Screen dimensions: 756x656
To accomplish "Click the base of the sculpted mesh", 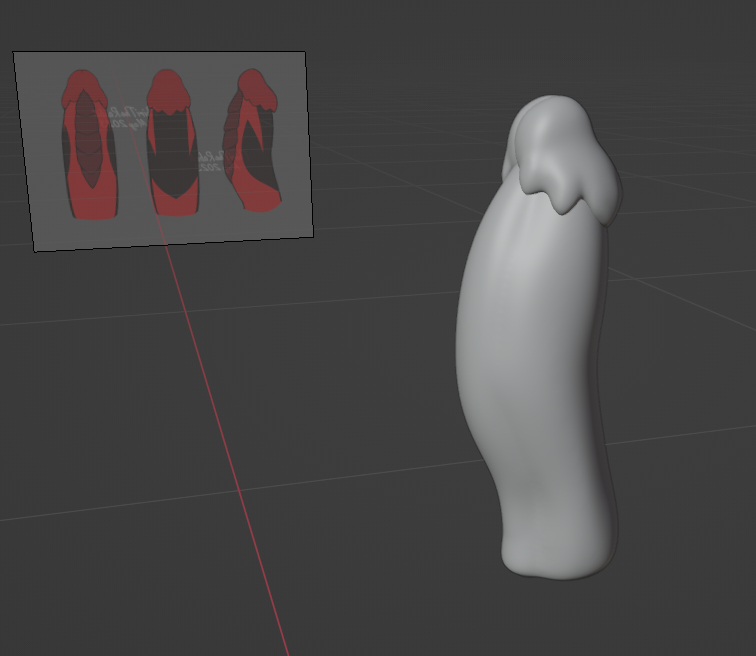I will pyautogui.click(x=555, y=555).
